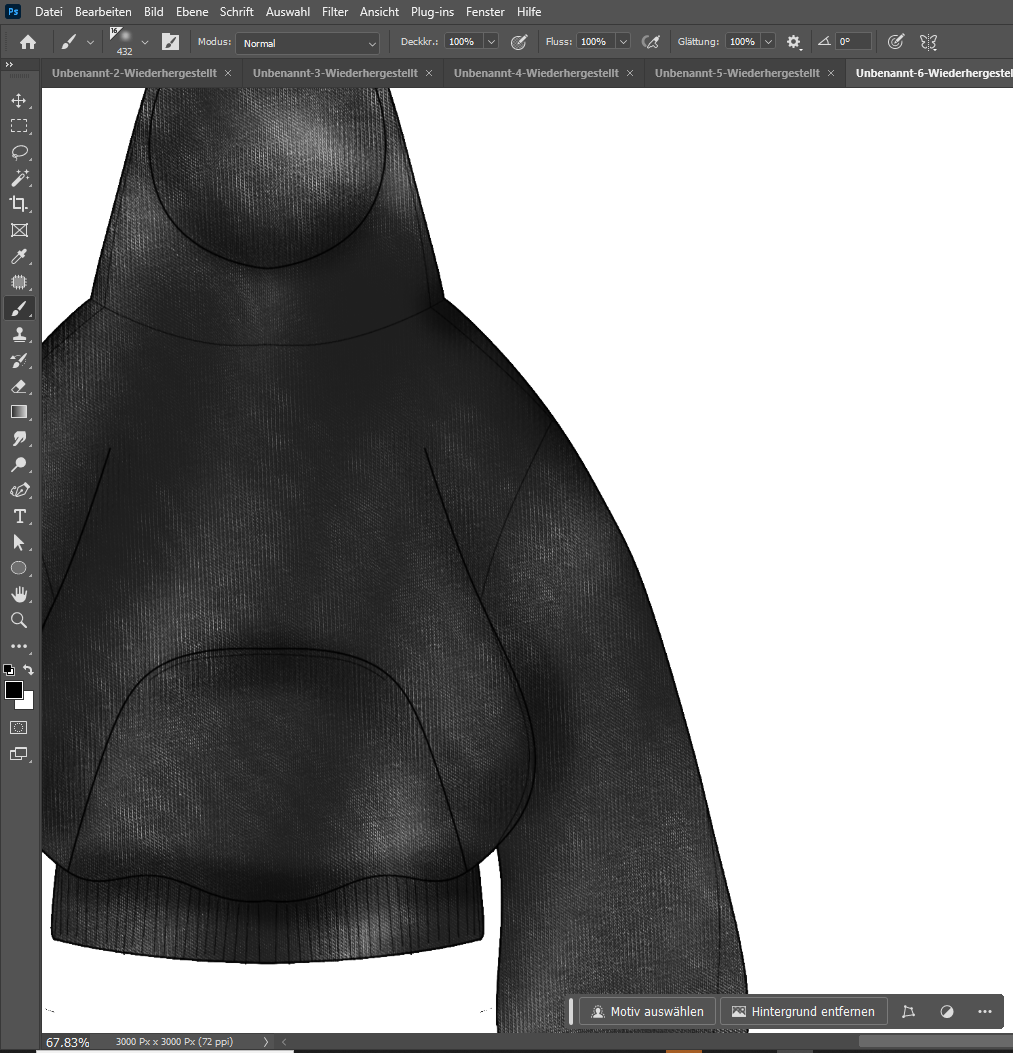
Task: Toggle pressure control for opacity
Action: tap(519, 42)
